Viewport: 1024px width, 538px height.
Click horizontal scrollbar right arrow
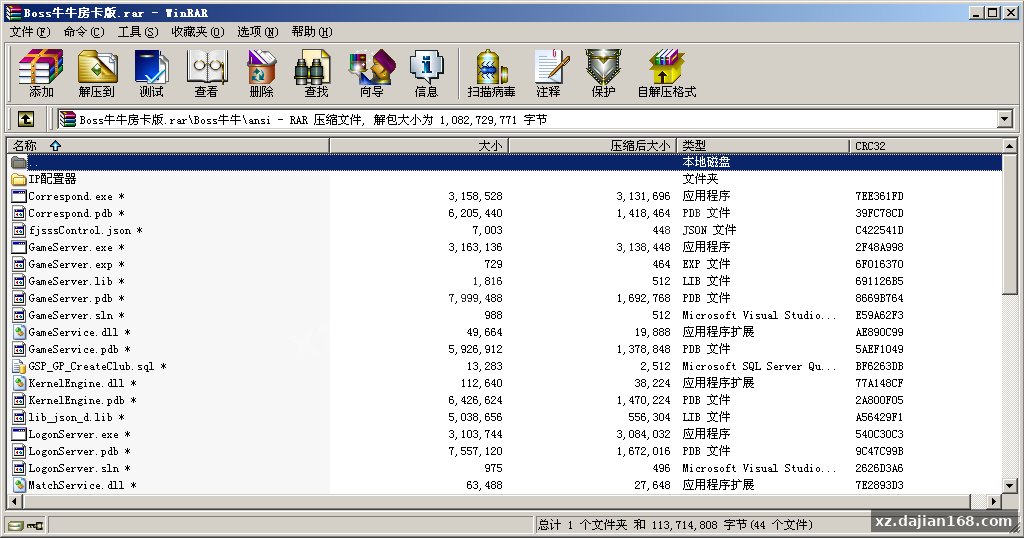click(994, 501)
